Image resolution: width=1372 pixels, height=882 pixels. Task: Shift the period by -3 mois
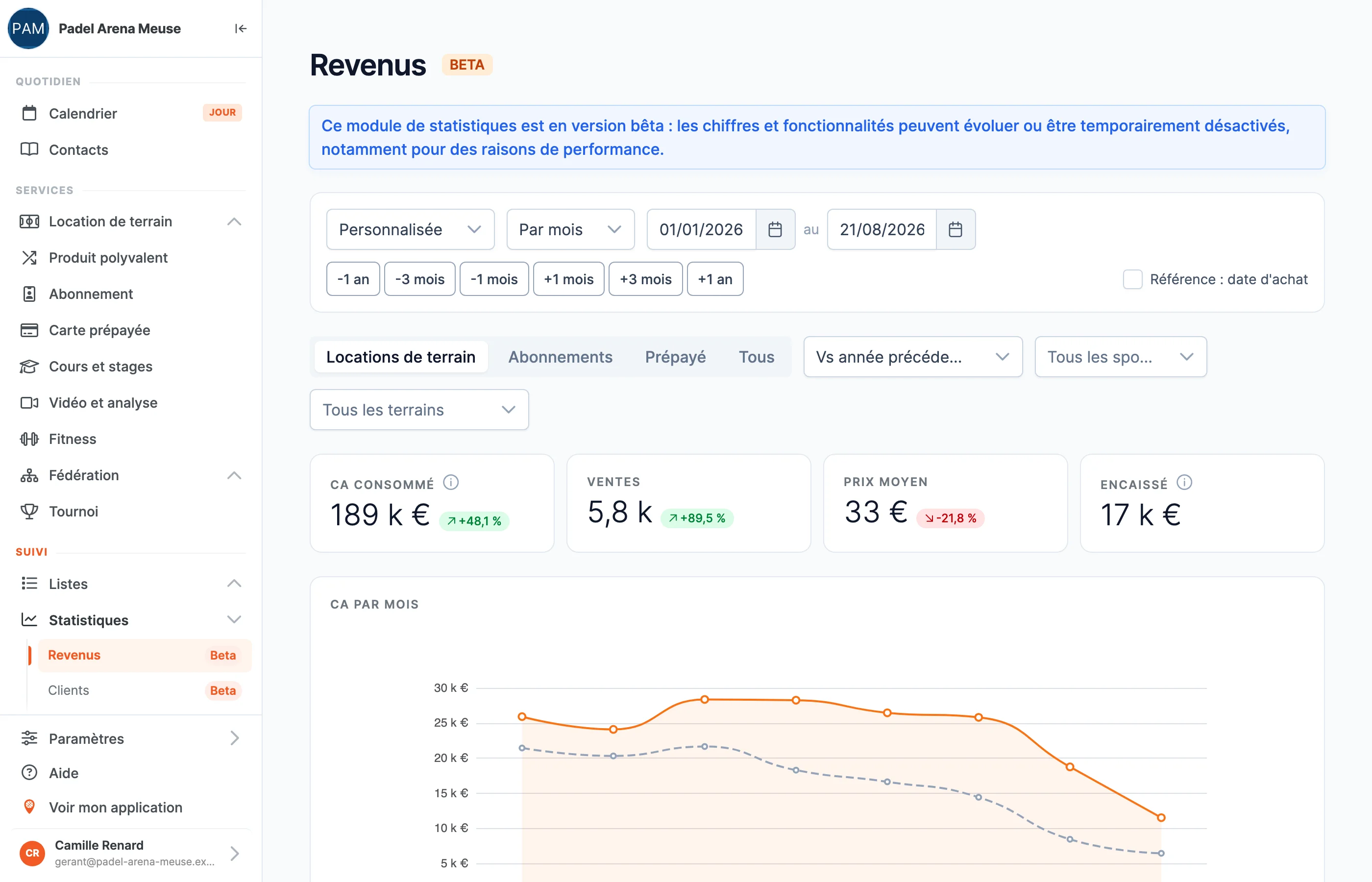click(x=420, y=279)
